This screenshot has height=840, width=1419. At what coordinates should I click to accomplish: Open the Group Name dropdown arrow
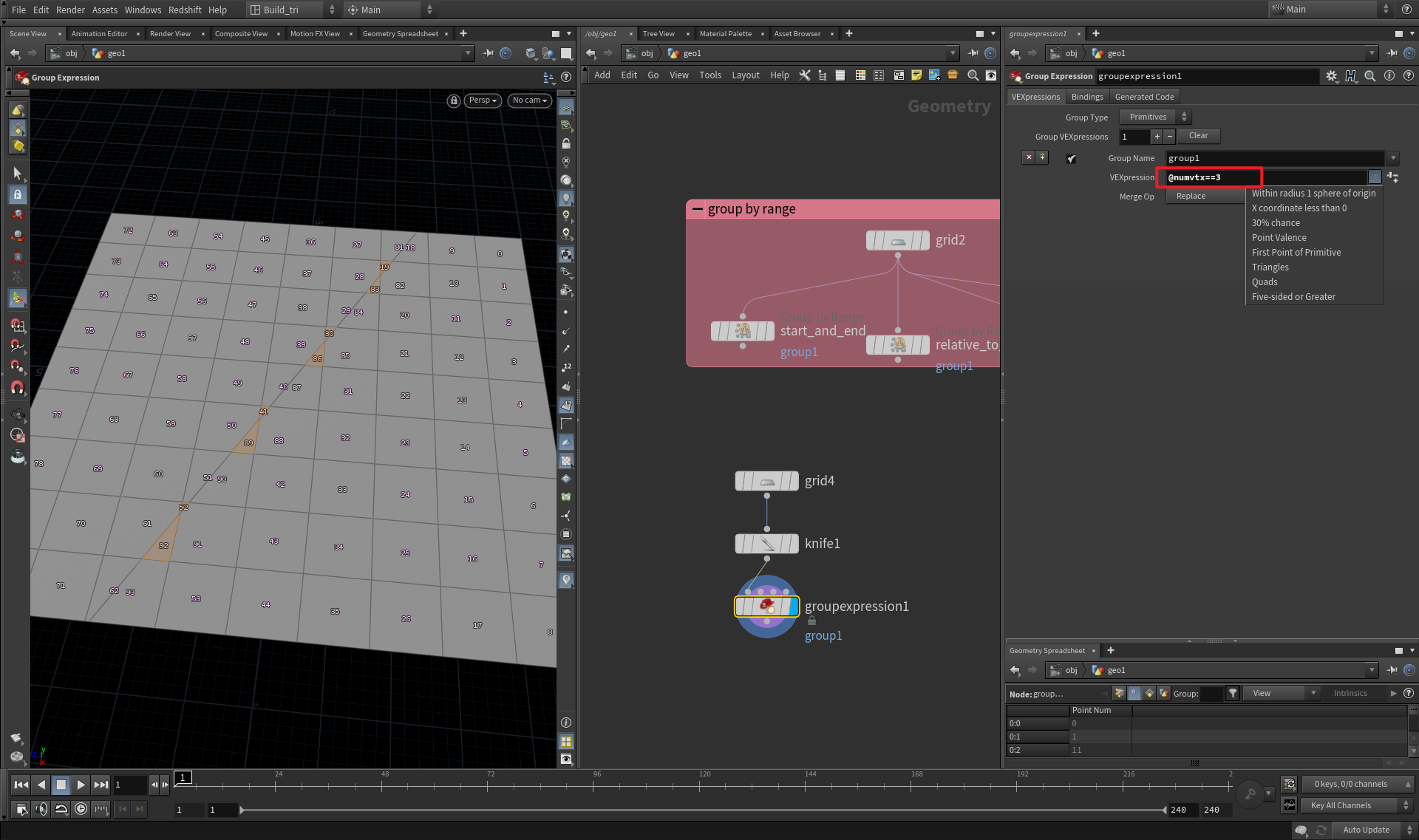pyautogui.click(x=1393, y=157)
